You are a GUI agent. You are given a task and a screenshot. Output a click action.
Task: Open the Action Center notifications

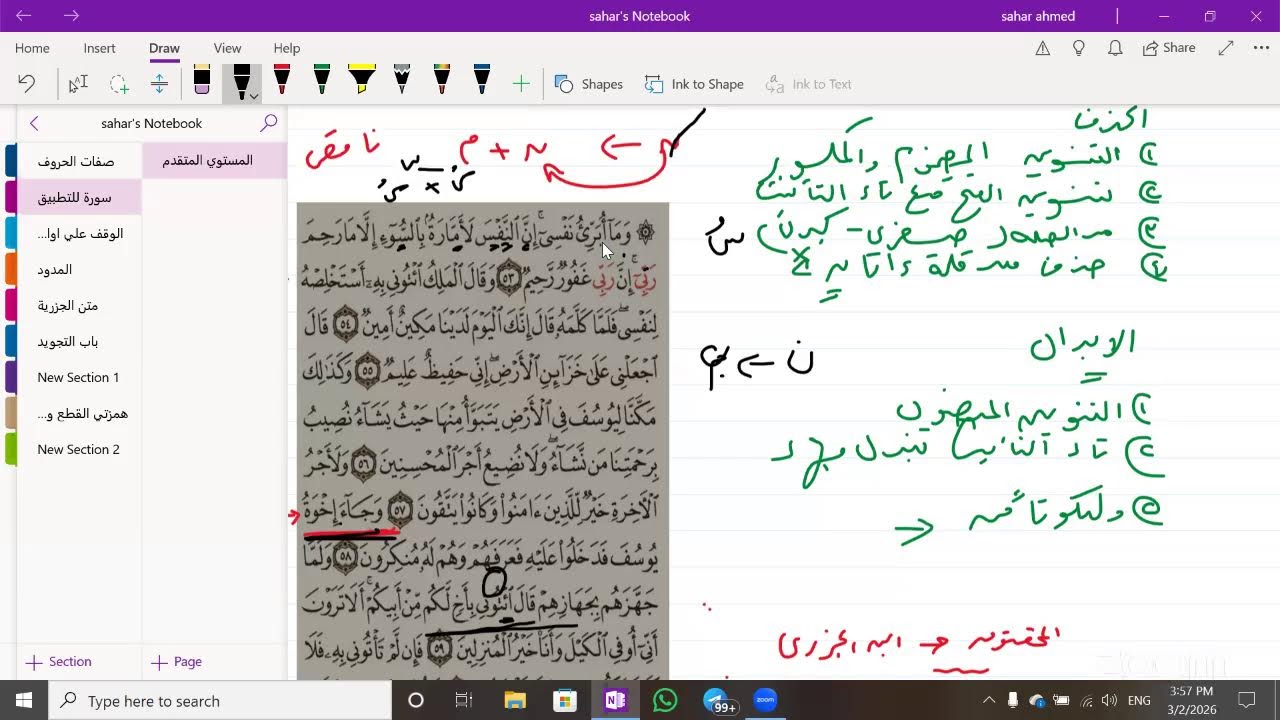click(1246, 700)
